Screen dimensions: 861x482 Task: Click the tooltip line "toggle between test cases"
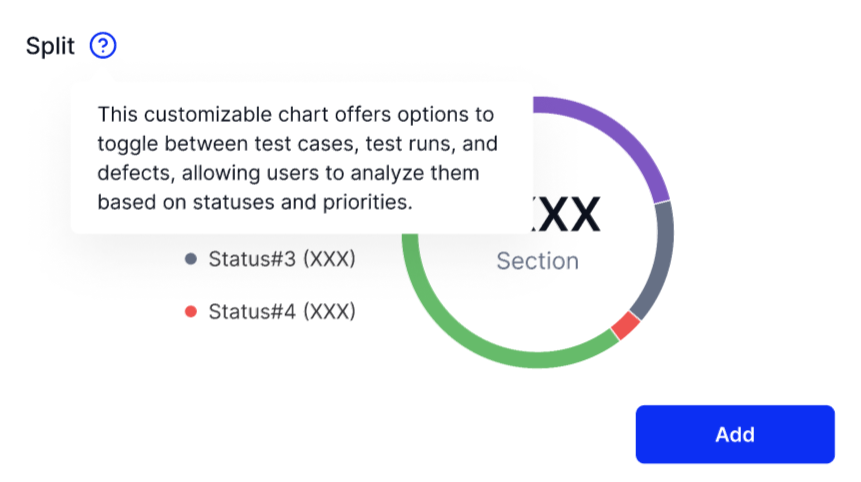click(297, 144)
